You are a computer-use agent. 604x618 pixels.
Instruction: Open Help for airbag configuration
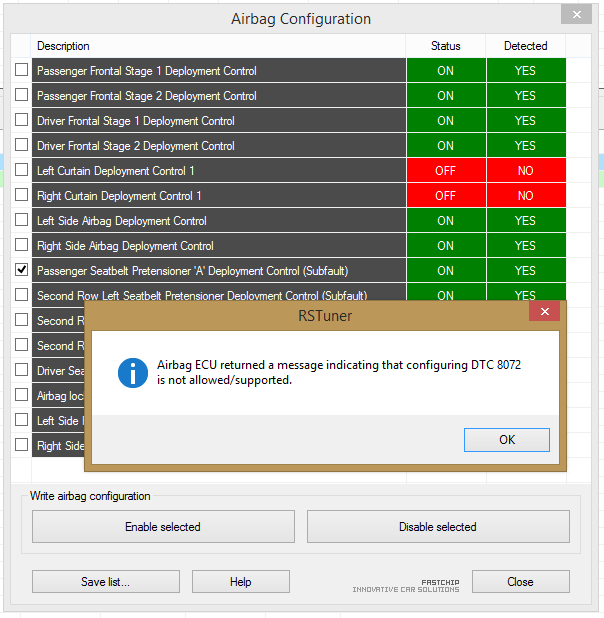click(240, 582)
